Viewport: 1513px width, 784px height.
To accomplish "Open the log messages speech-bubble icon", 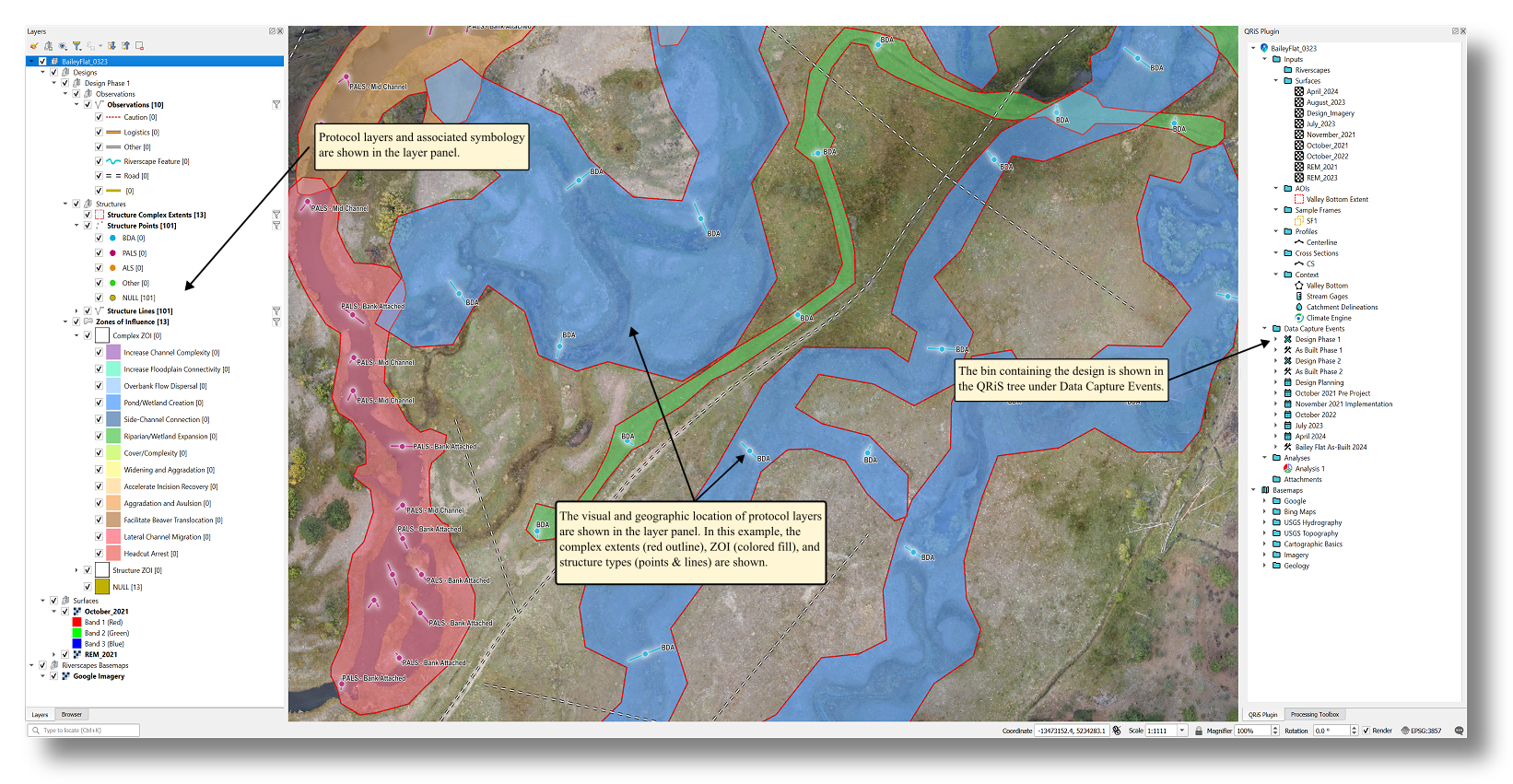I will [x=1459, y=731].
